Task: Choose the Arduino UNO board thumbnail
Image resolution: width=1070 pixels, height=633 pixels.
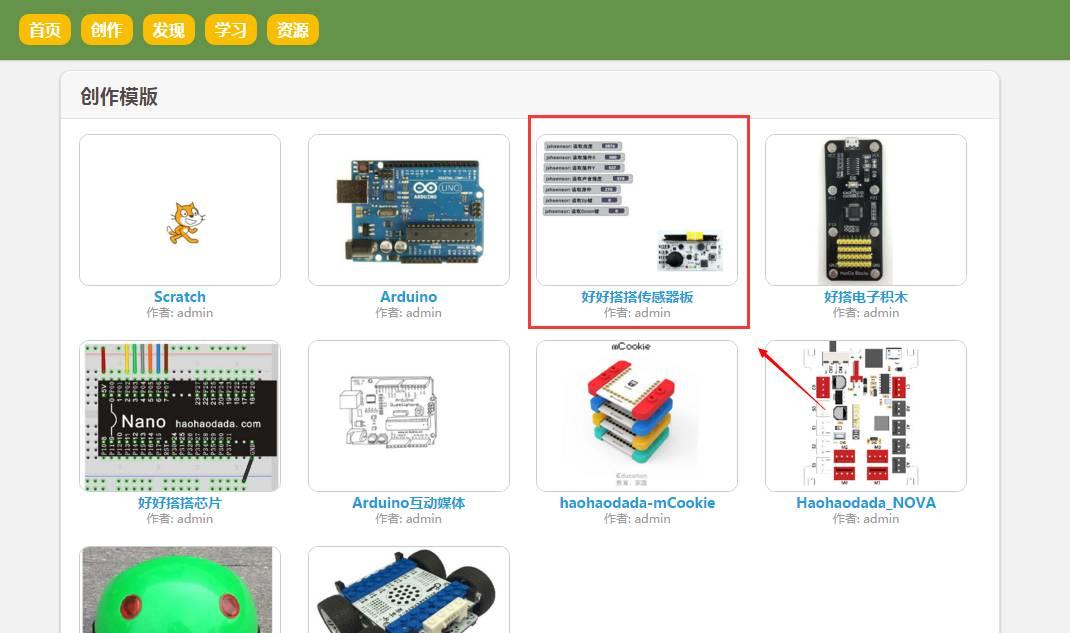Action: click(409, 209)
